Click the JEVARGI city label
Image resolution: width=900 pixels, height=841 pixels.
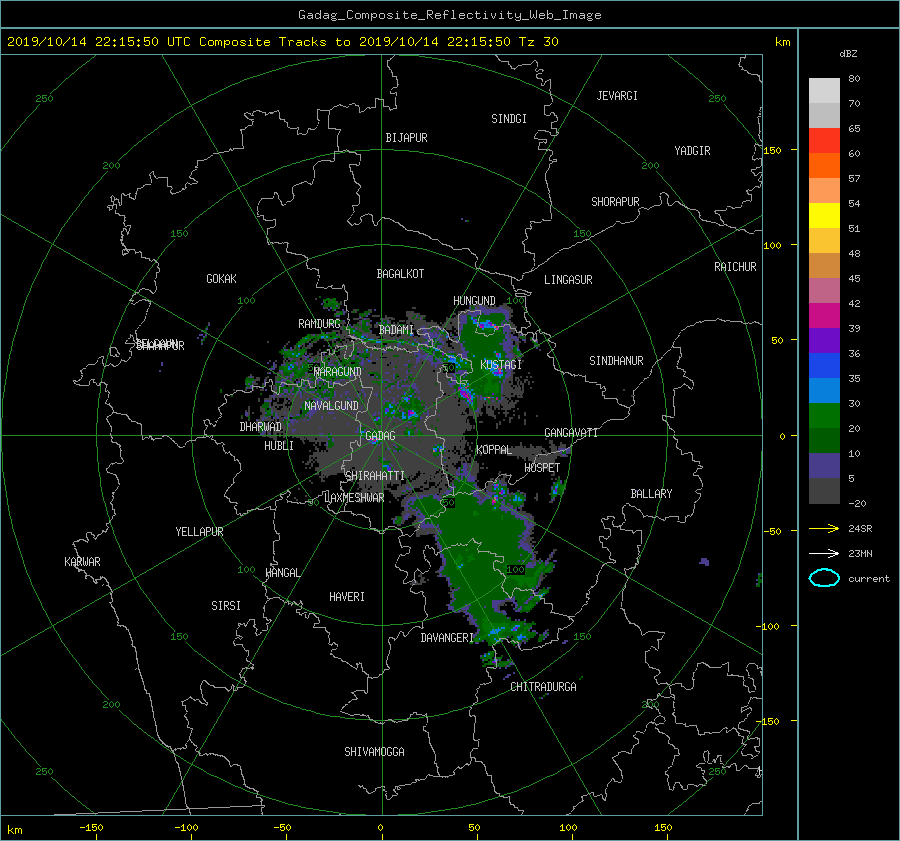point(617,96)
